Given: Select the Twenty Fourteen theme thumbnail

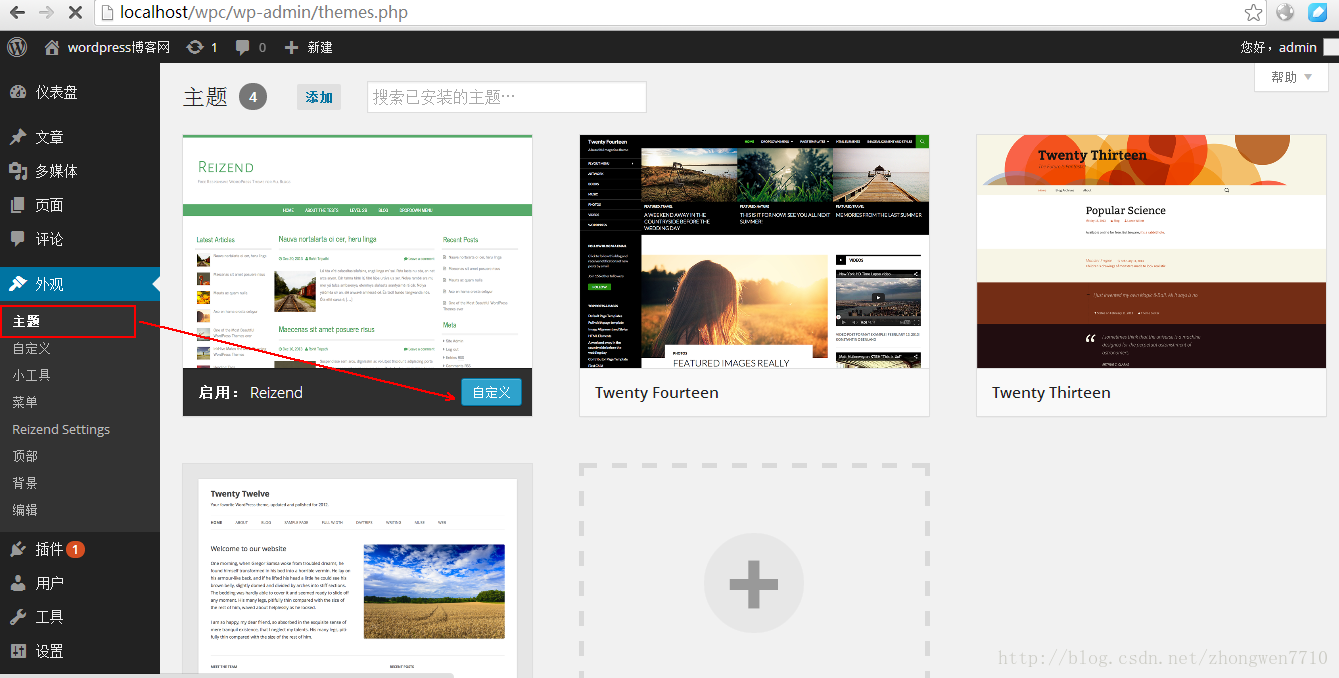Looking at the screenshot, I should (754, 252).
